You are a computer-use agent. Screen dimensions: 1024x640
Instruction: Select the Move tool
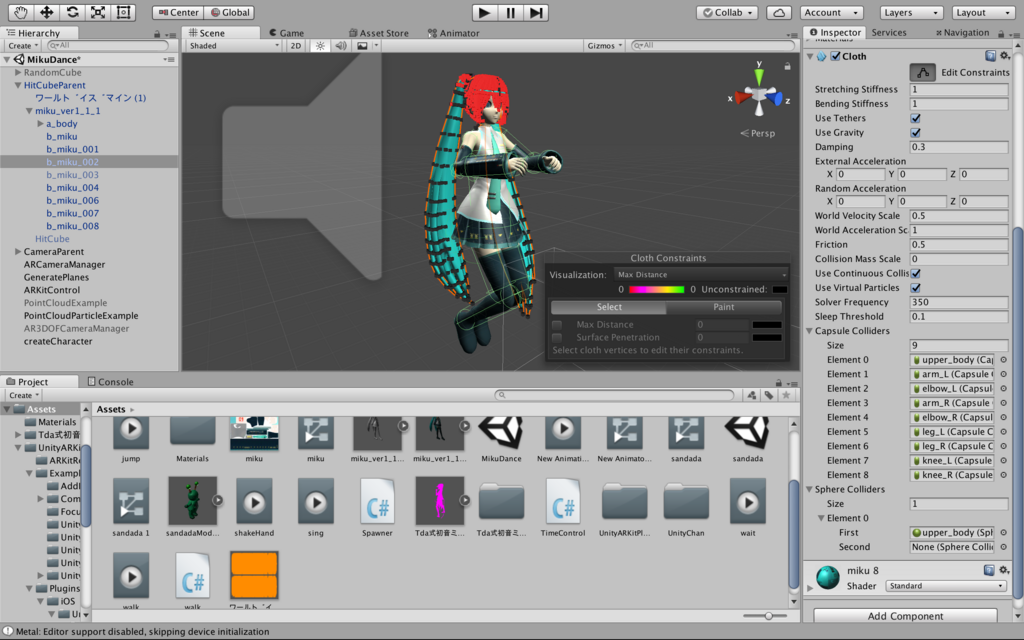[46, 12]
